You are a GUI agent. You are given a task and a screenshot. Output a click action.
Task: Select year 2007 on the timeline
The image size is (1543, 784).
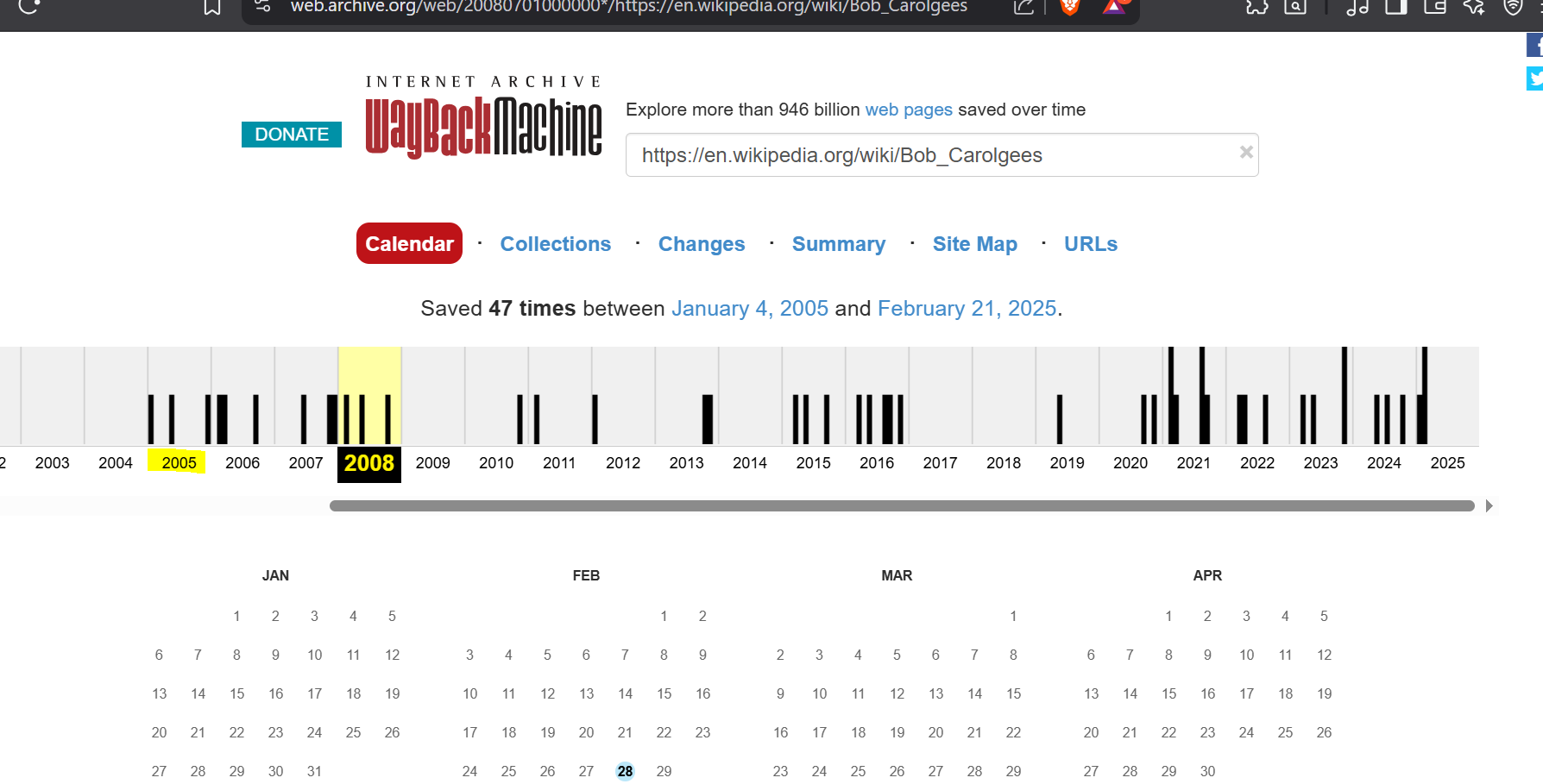point(305,463)
